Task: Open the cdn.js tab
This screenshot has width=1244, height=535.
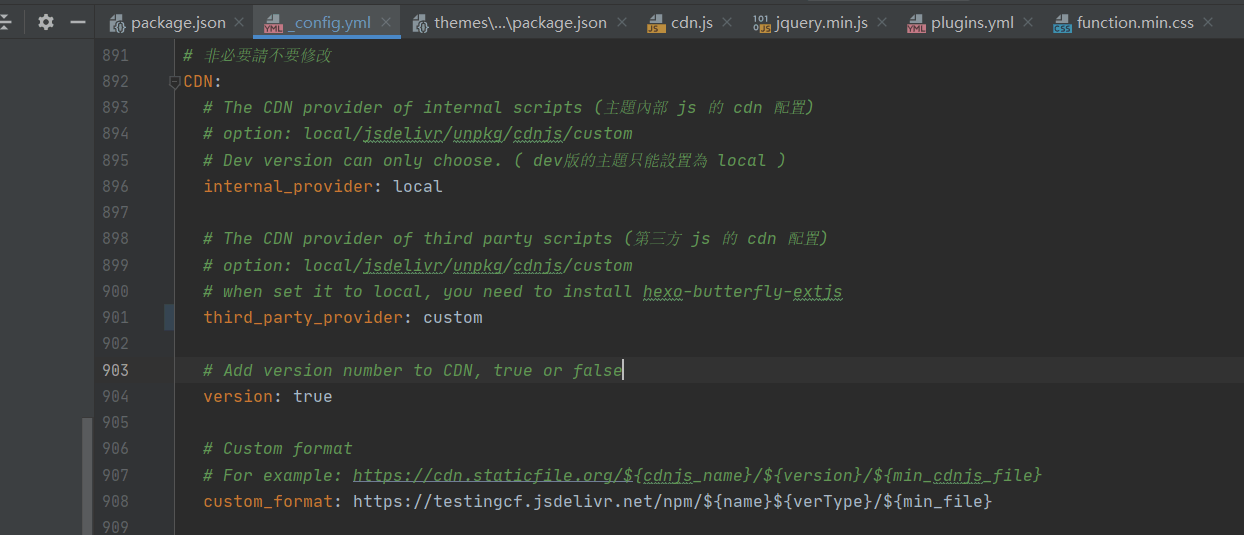Action: (691, 23)
